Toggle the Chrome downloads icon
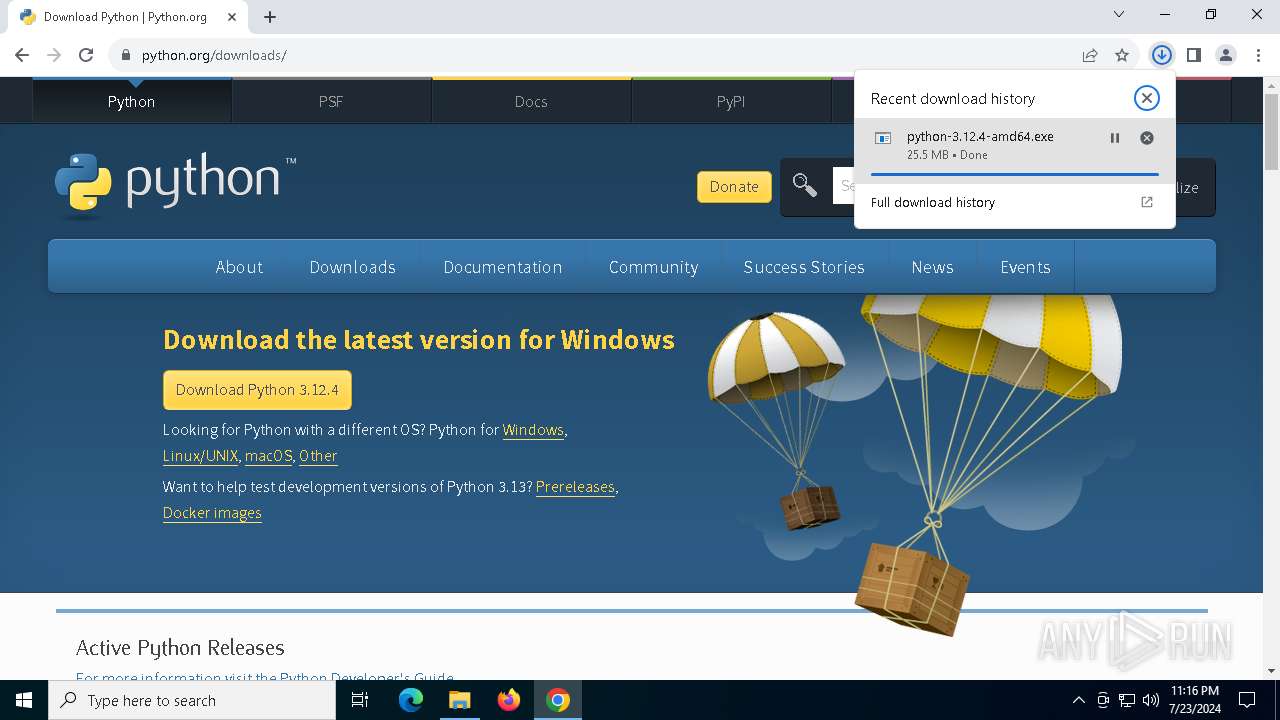 click(x=1161, y=55)
